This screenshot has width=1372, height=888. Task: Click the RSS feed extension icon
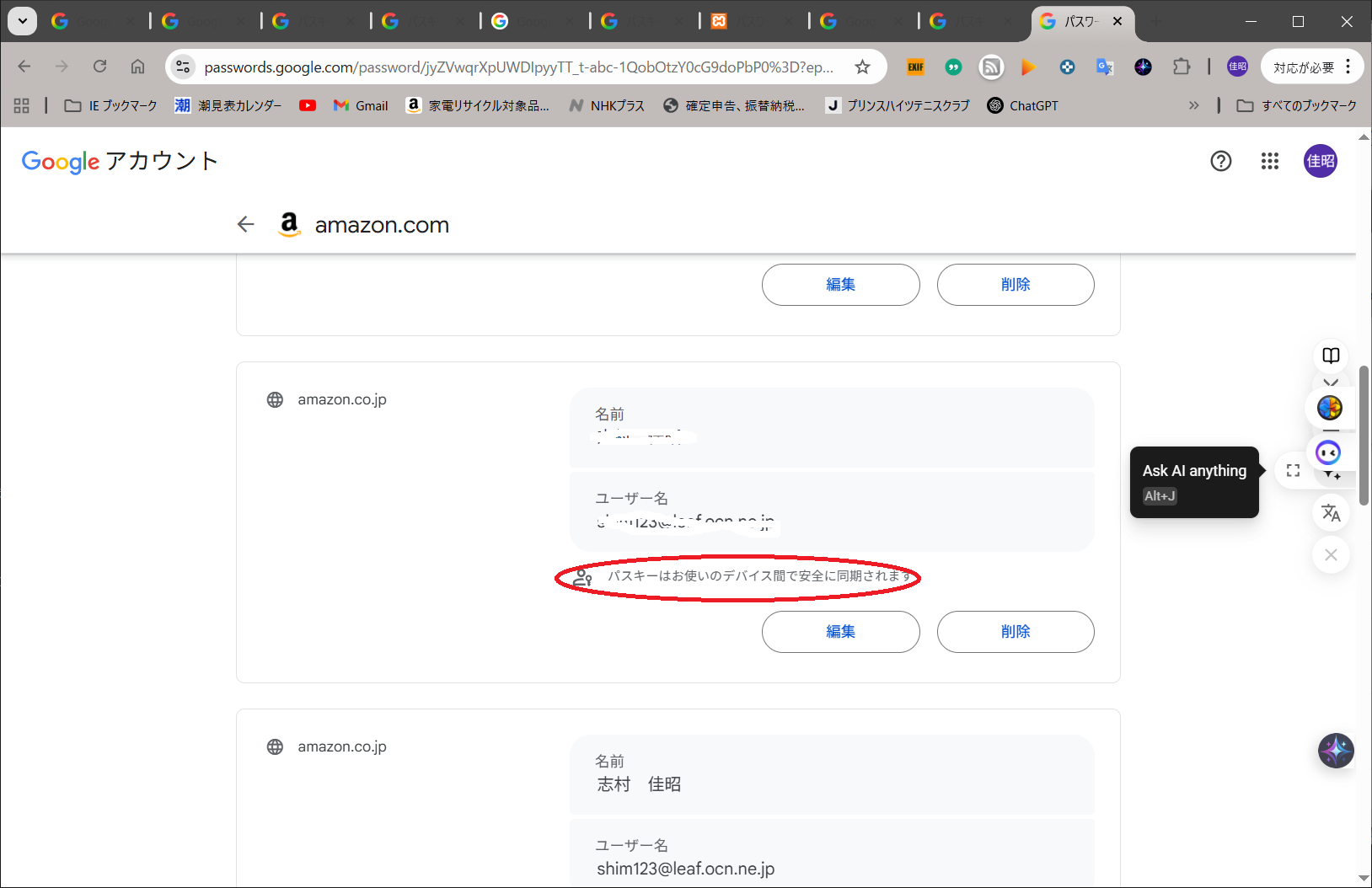(991, 67)
